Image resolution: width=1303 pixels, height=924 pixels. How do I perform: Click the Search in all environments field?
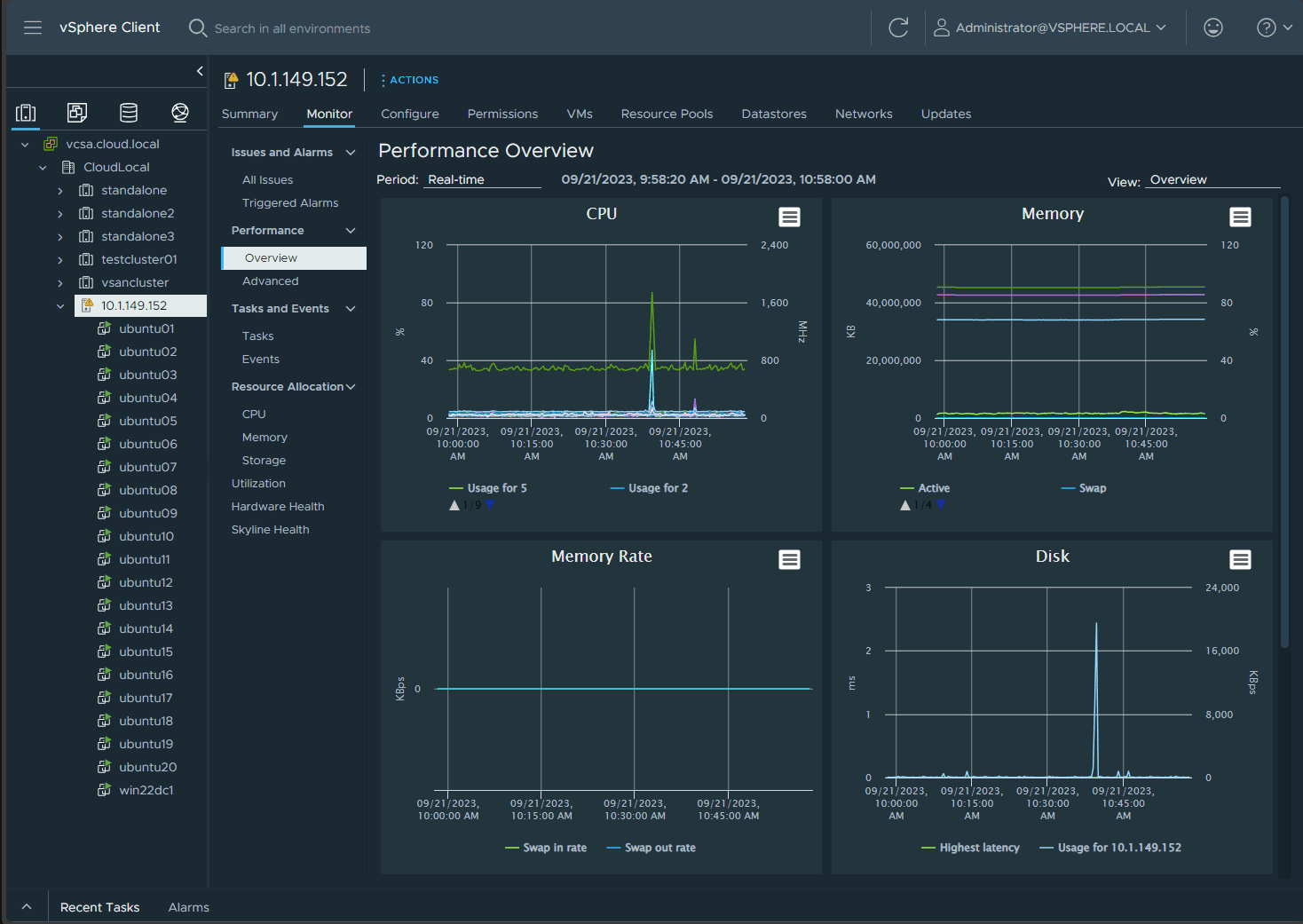[x=292, y=28]
